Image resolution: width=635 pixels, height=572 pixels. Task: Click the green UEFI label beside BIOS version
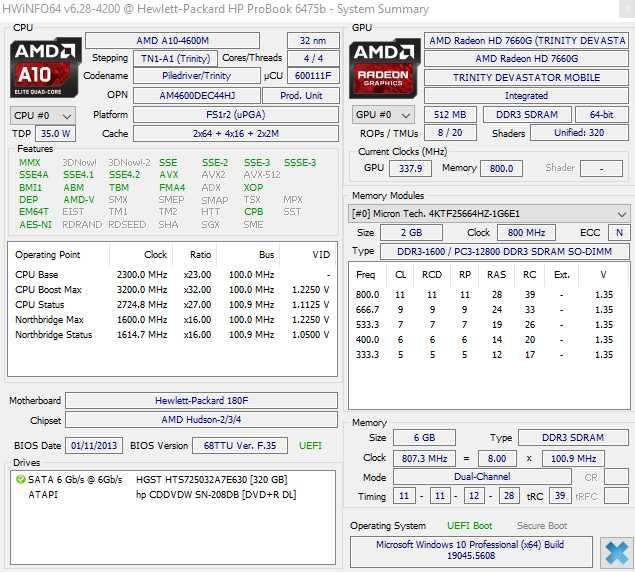click(x=311, y=446)
